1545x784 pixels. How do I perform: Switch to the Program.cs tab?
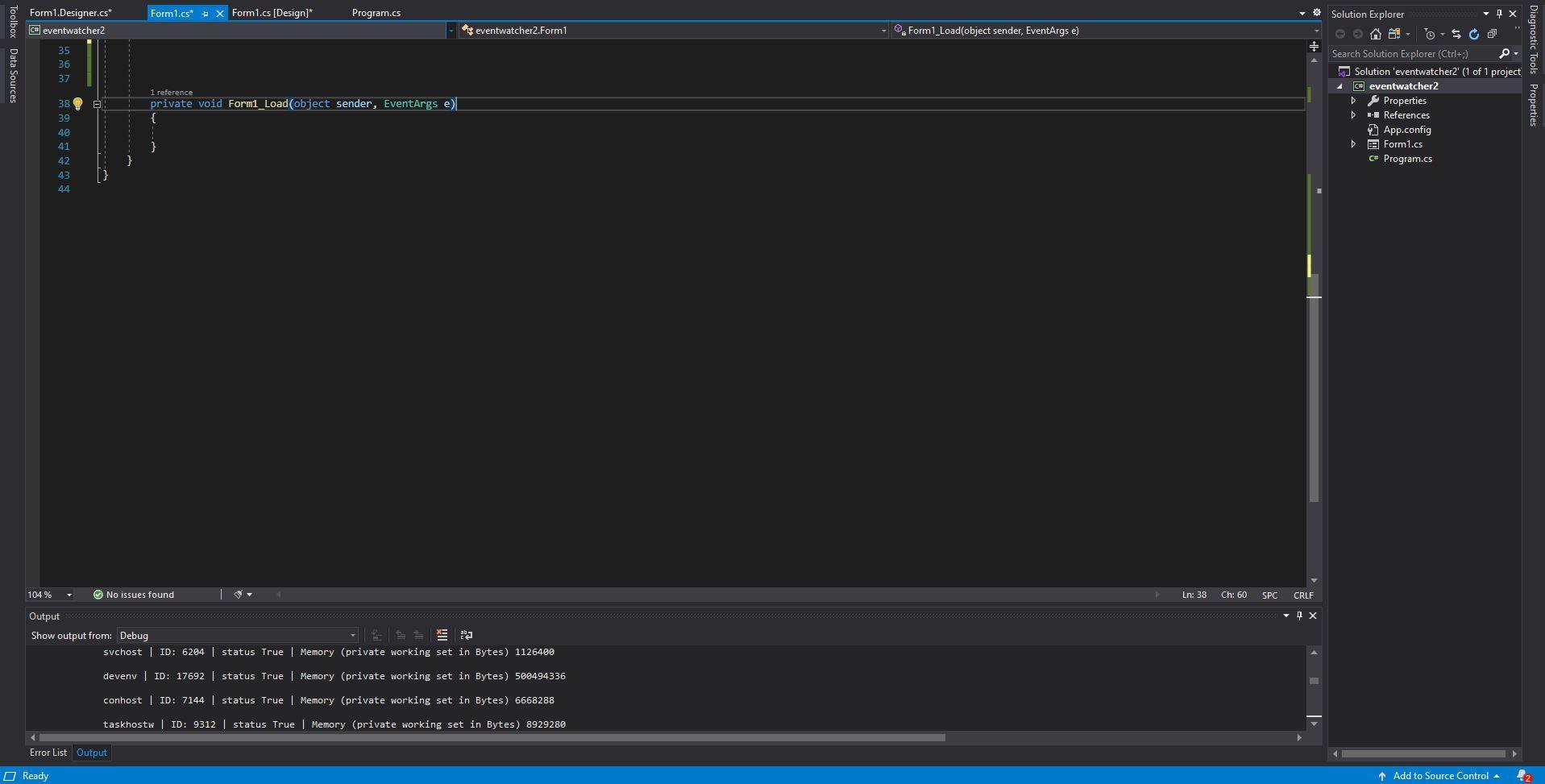point(376,13)
